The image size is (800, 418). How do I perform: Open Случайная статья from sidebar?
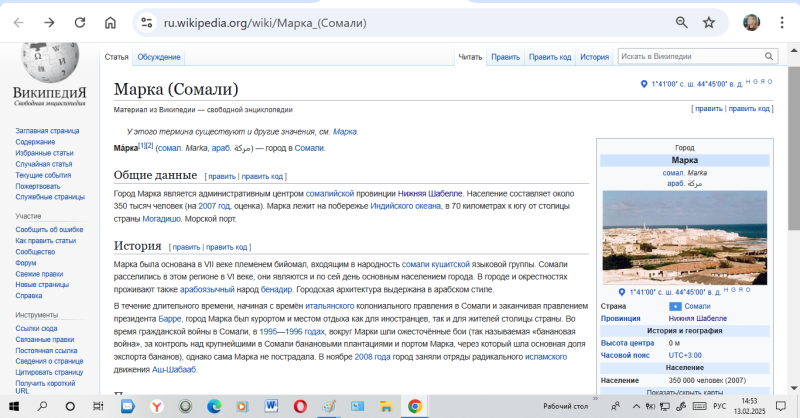pos(44,164)
